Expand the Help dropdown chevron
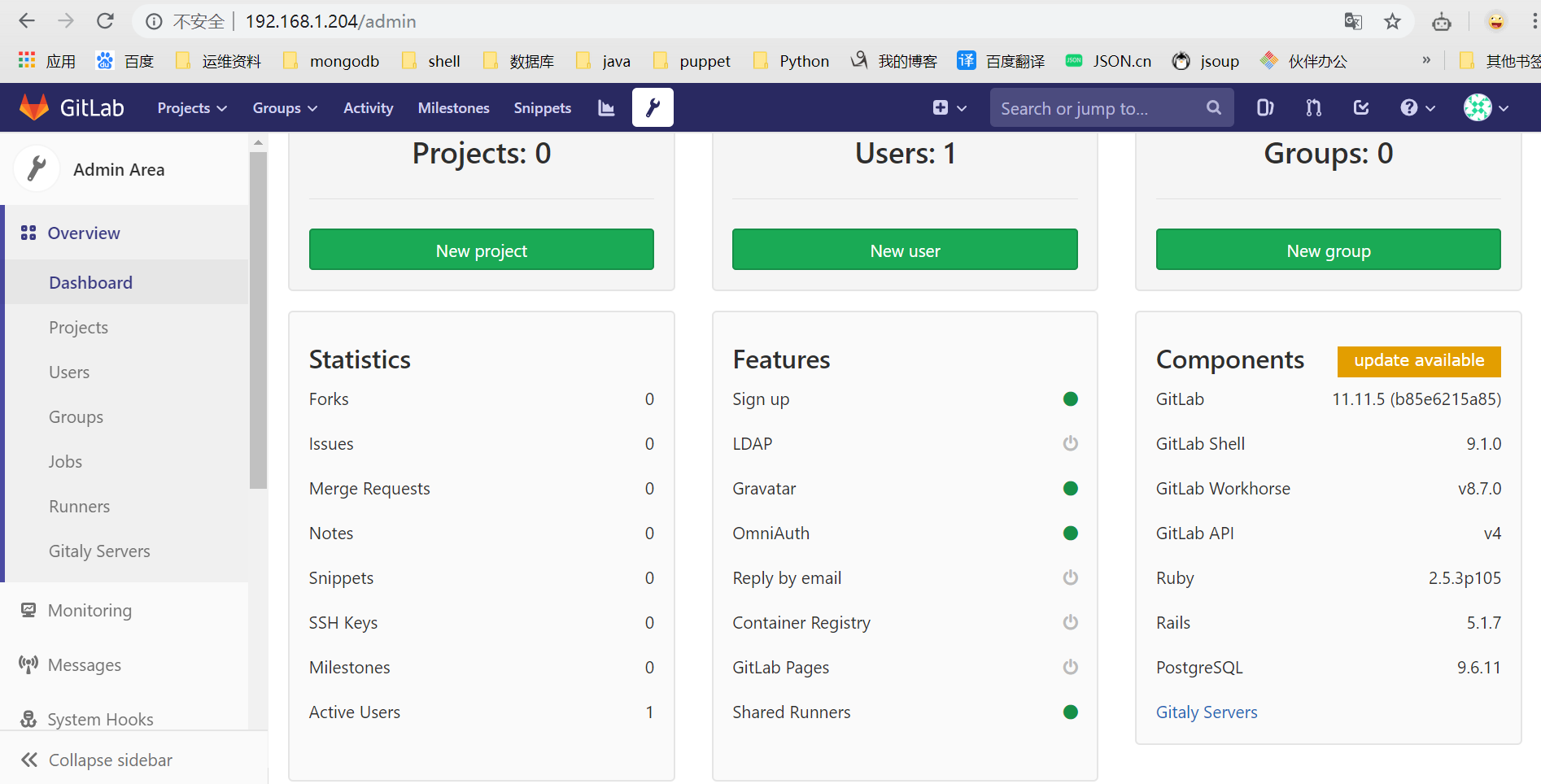Screen dimensions: 1541x784 [1430, 108]
